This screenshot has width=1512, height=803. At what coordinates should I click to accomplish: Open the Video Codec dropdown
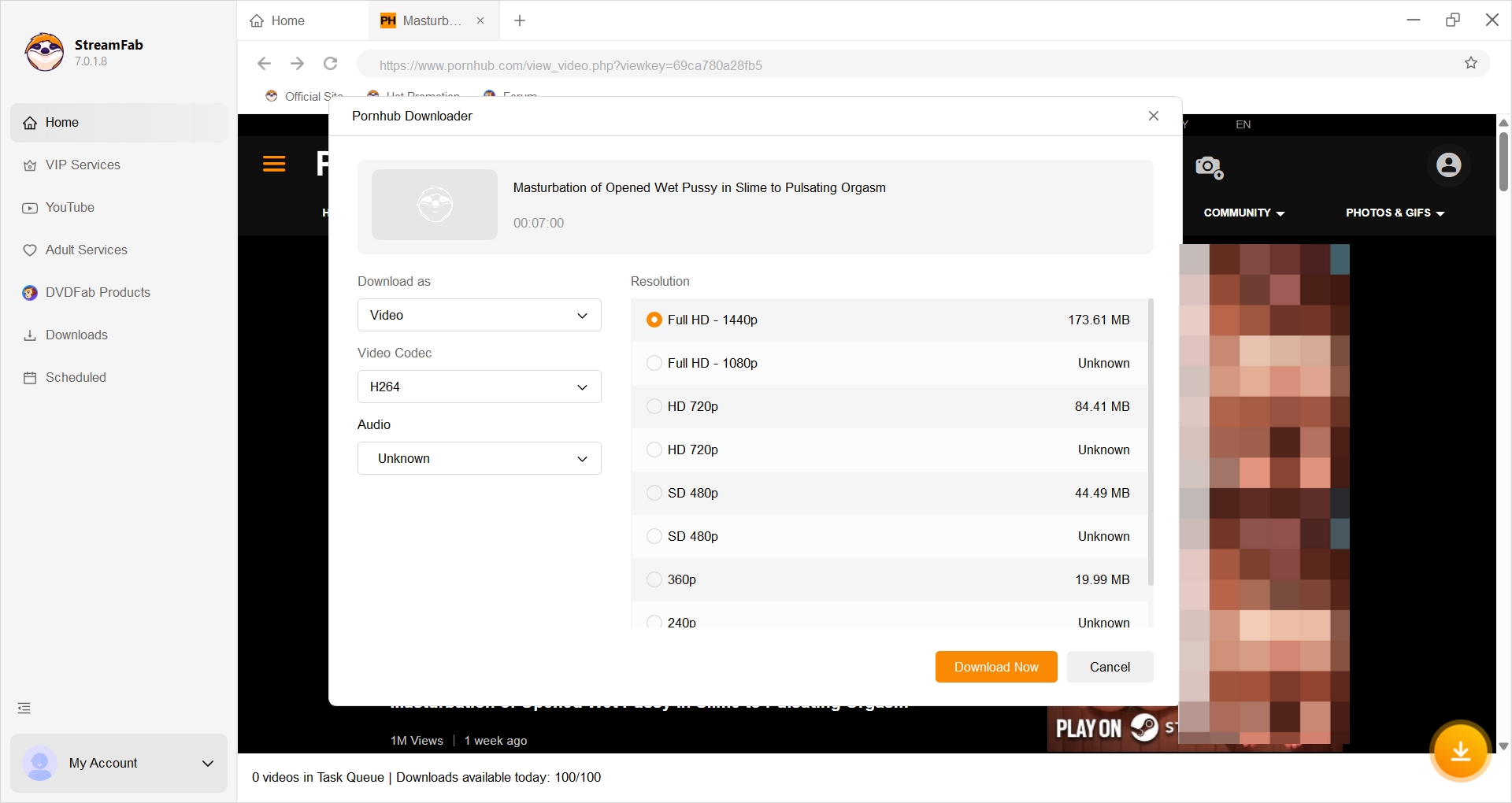pyautogui.click(x=479, y=387)
